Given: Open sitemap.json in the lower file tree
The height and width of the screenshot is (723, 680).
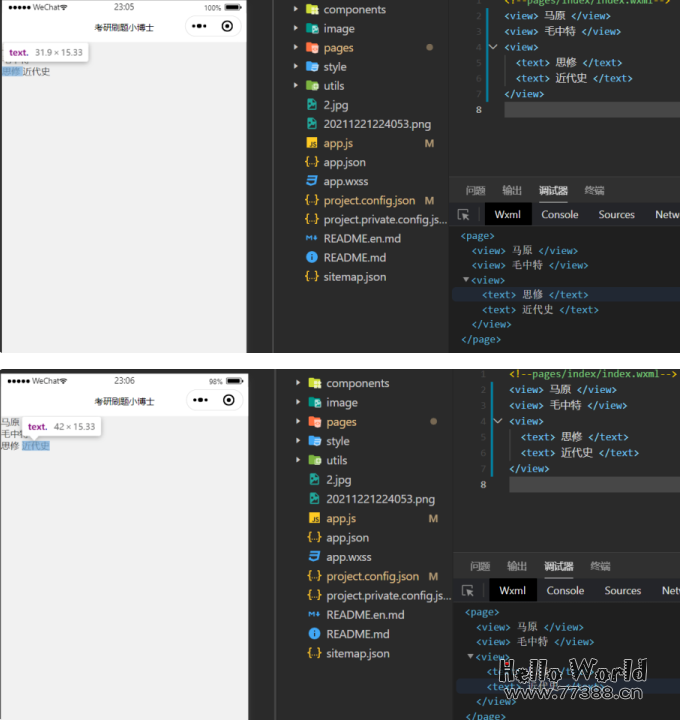Looking at the screenshot, I should pyautogui.click(x=357, y=653).
